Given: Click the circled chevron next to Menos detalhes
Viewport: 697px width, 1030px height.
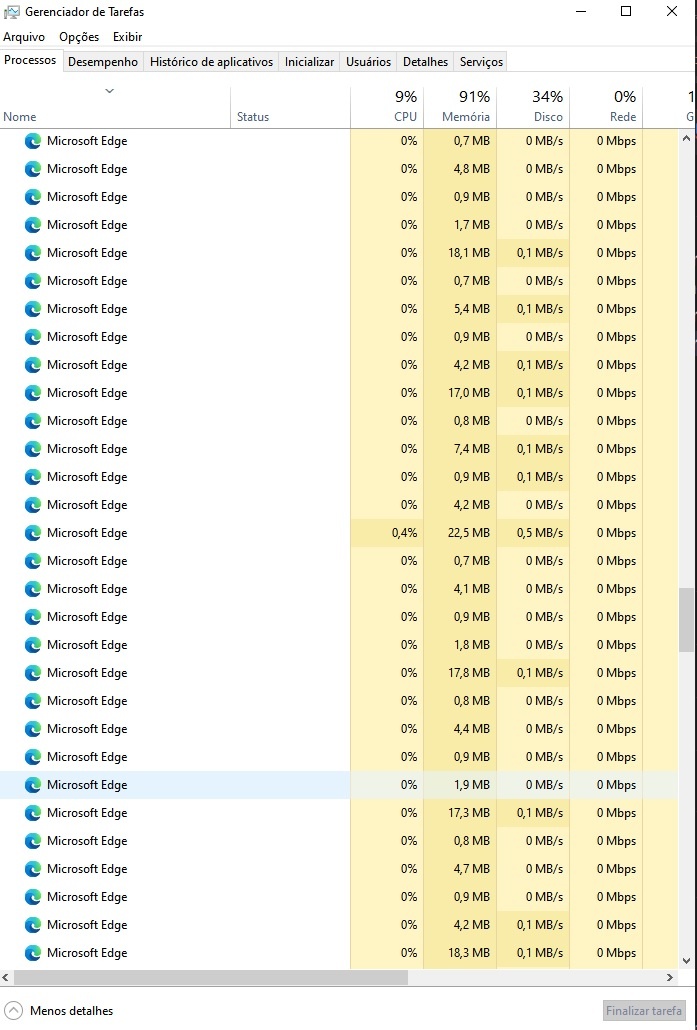Looking at the screenshot, I should pos(12,1010).
